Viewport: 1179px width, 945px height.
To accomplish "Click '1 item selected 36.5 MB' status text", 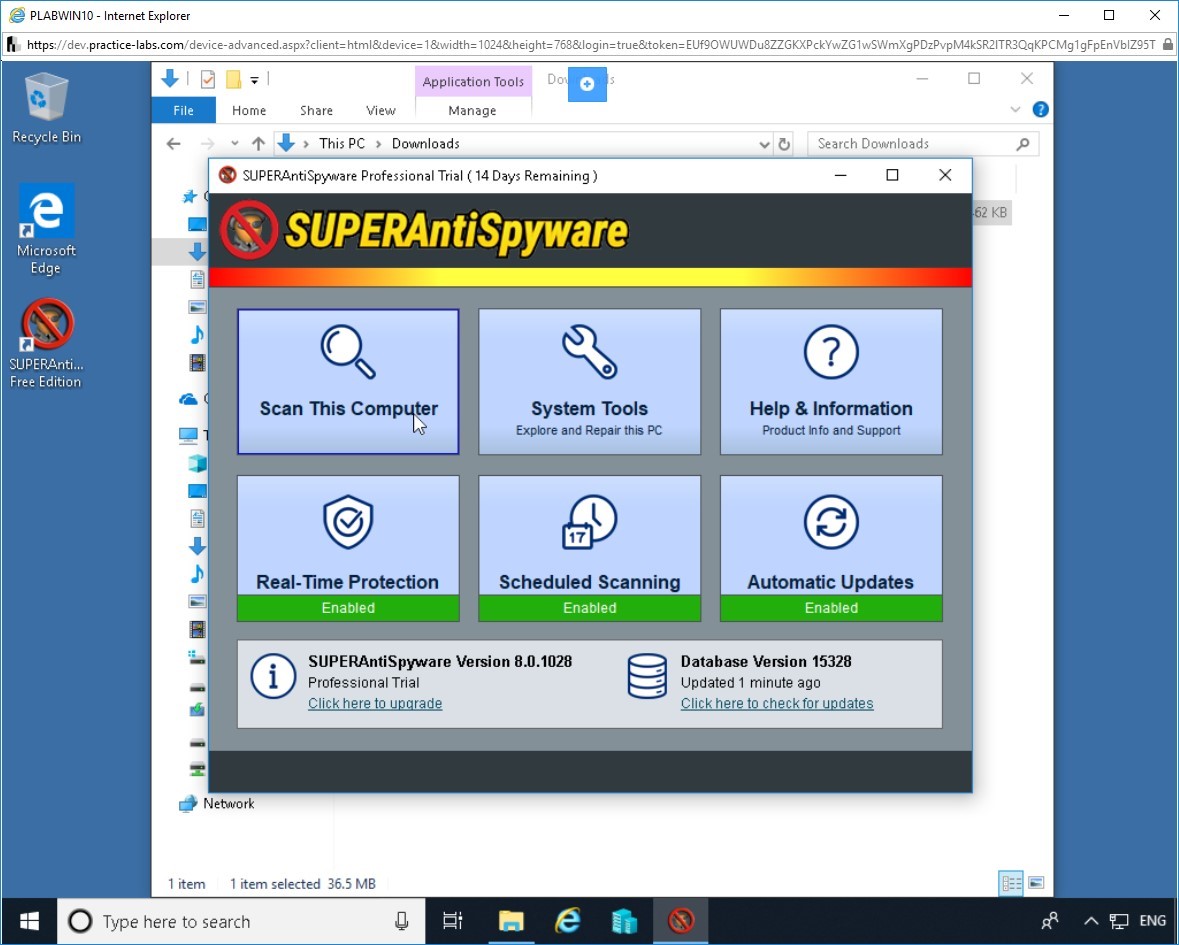I will (303, 884).
